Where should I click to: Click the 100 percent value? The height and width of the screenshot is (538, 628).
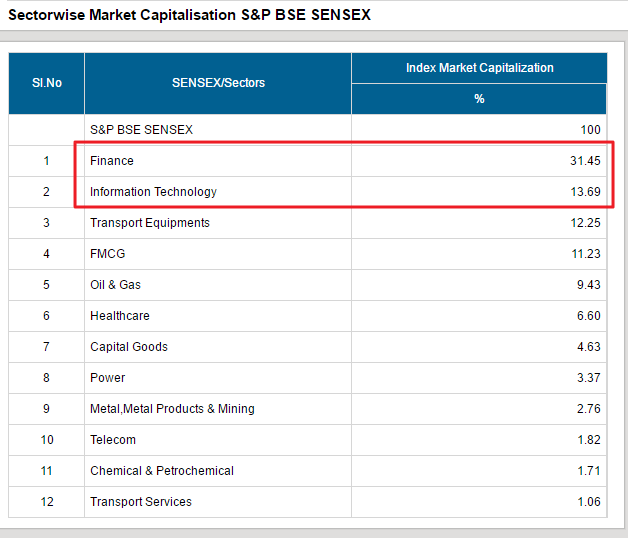590,130
